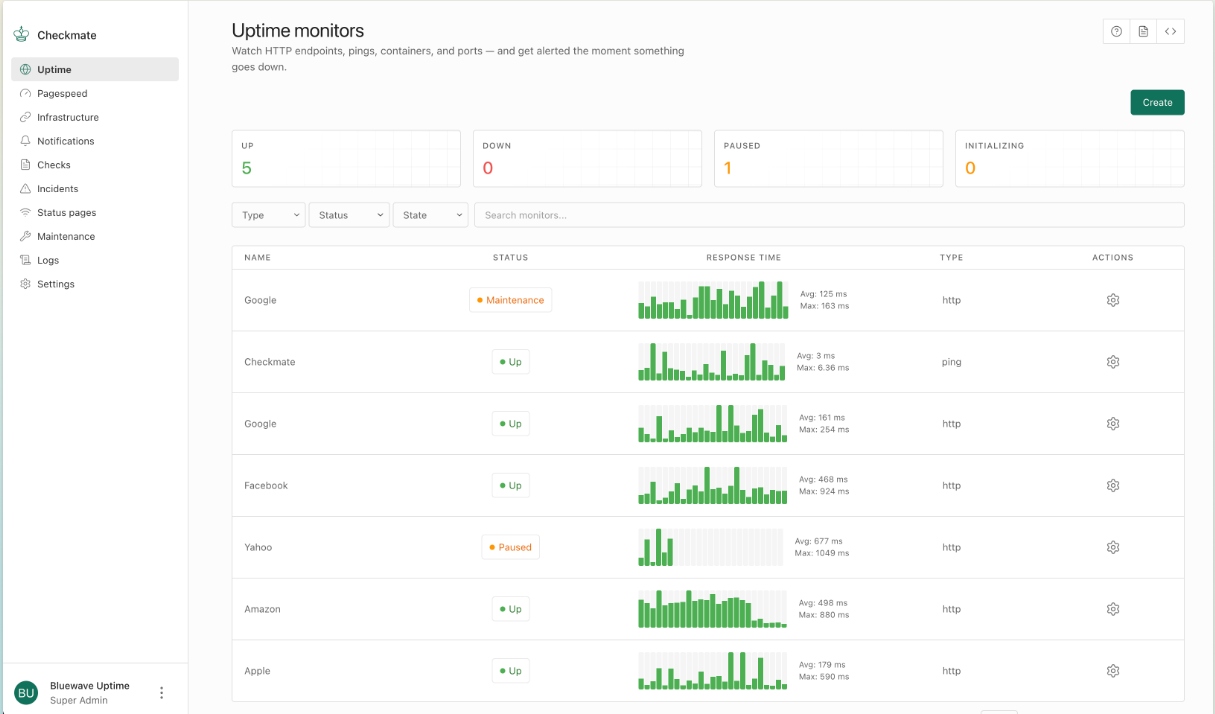Open settings gear for Yahoo monitor
The width and height of the screenshot is (1215, 714).
[x=1112, y=548]
